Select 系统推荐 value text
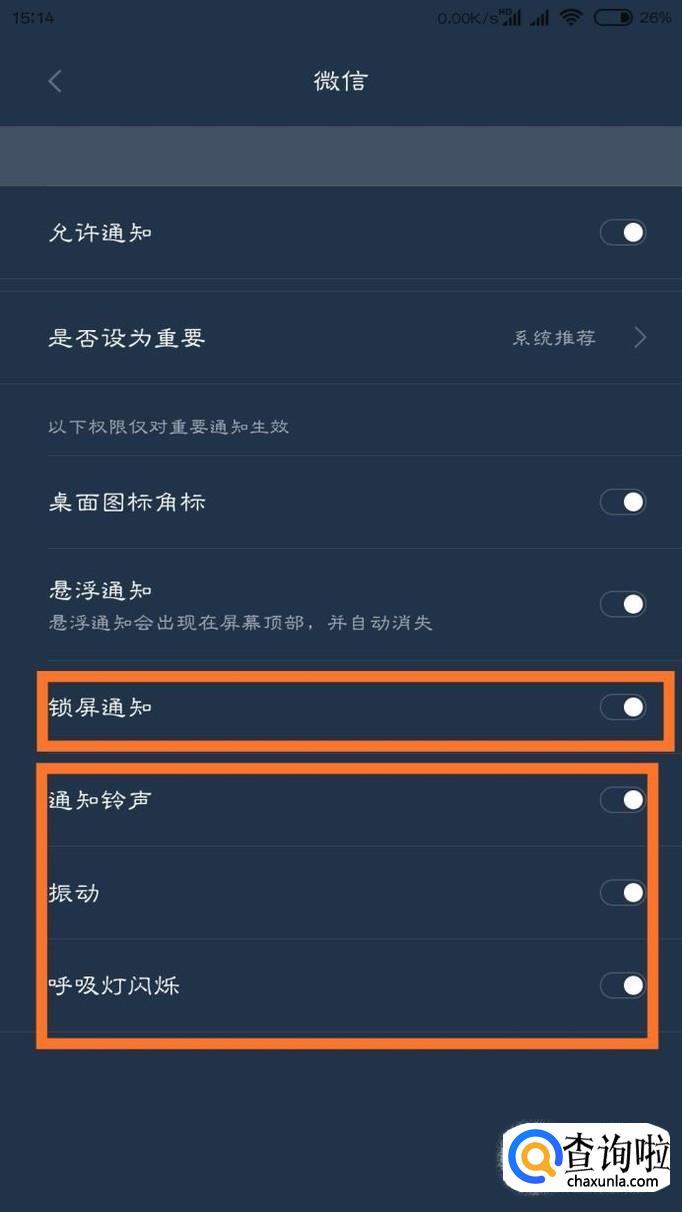Image resolution: width=682 pixels, height=1212 pixels. click(554, 338)
